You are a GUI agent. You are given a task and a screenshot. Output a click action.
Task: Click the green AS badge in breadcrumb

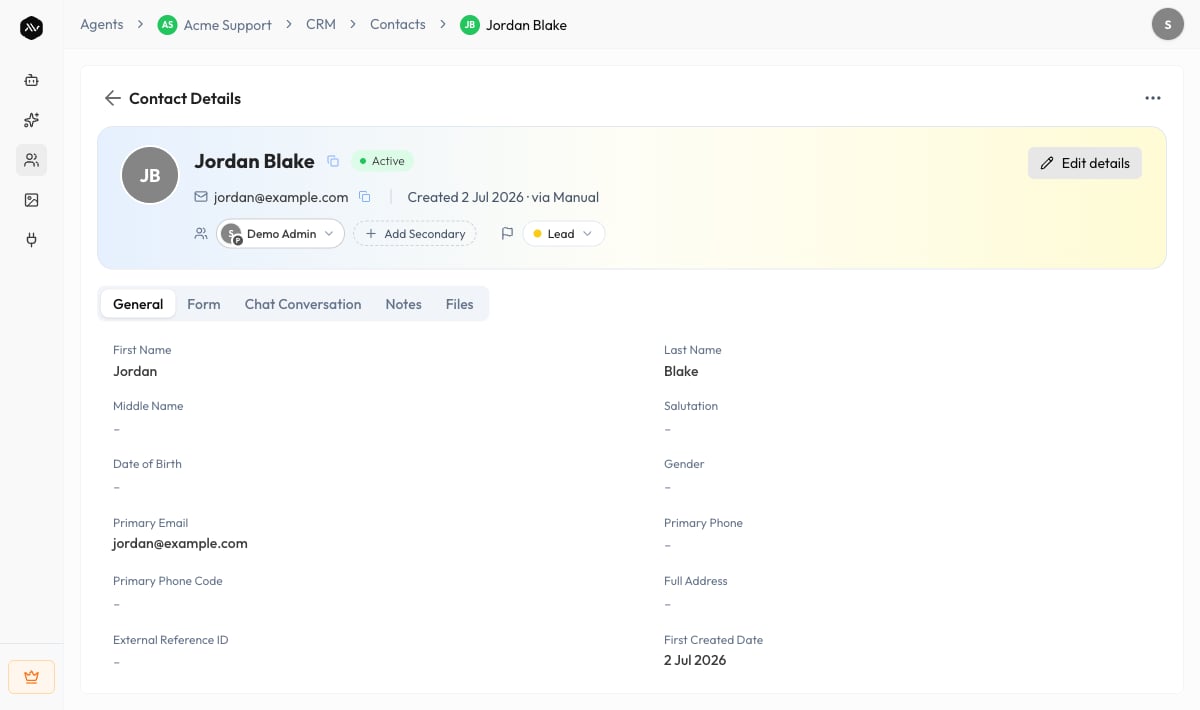tap(167, 25)
